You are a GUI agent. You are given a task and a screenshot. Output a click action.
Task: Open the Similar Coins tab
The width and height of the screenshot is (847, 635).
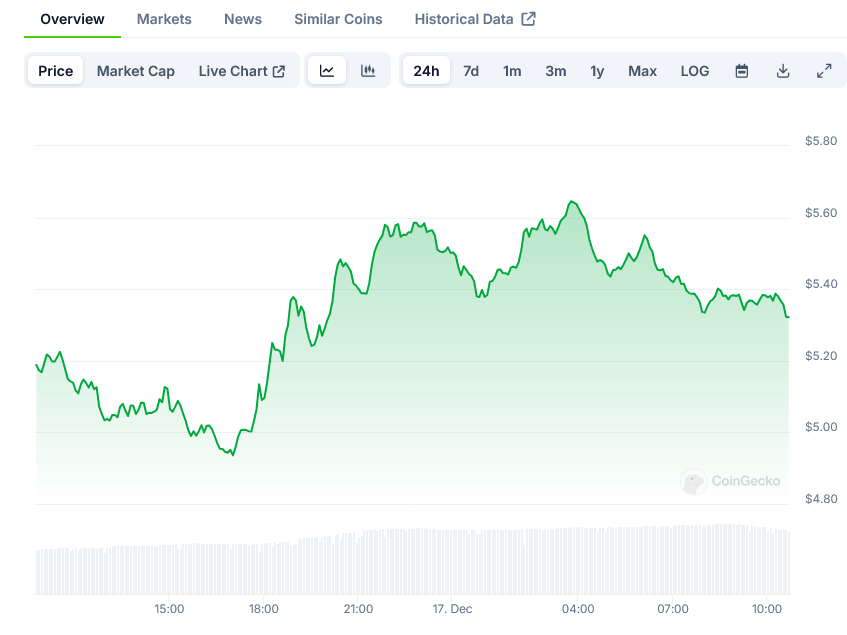338,19
